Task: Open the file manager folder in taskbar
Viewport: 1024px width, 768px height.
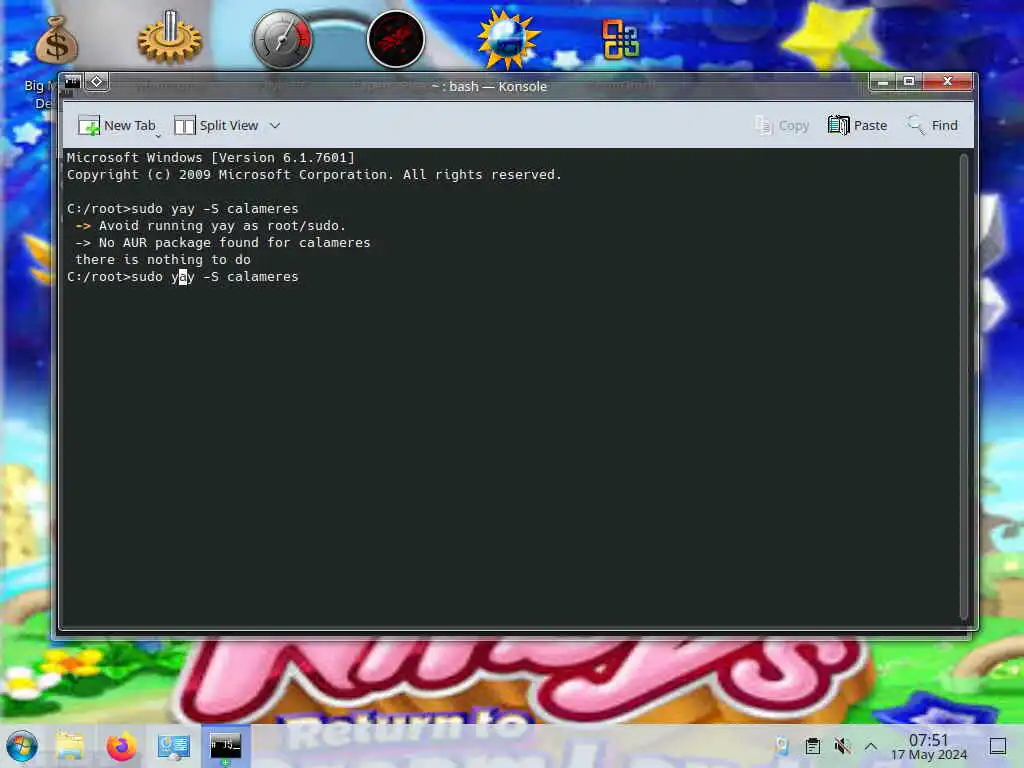Action: click(70, 746)
